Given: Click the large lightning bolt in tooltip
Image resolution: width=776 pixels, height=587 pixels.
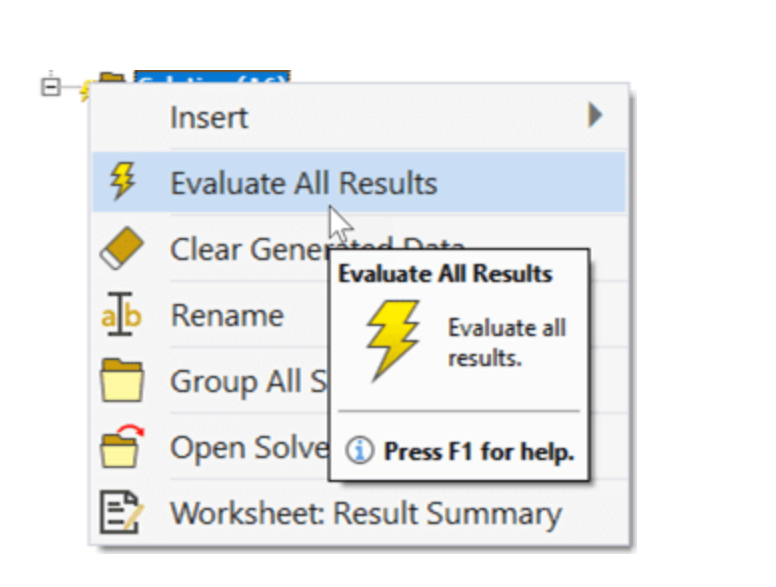Looking at the screenshot, I should [393, 341].
